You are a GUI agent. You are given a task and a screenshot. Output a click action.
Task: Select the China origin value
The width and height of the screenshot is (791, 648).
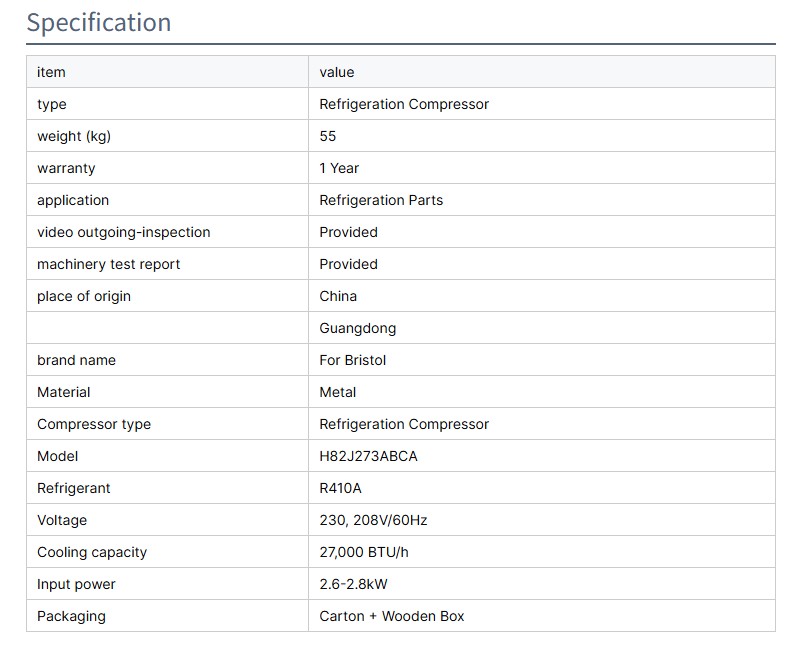pos(338,296)
